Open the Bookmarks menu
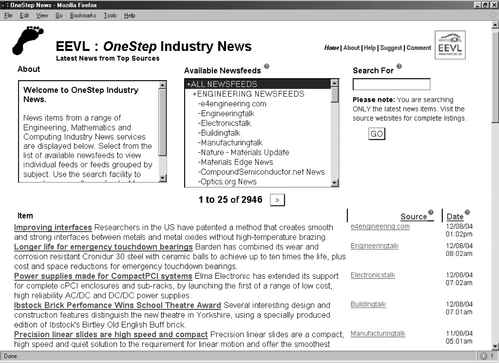499x363 pixels. 83,16
